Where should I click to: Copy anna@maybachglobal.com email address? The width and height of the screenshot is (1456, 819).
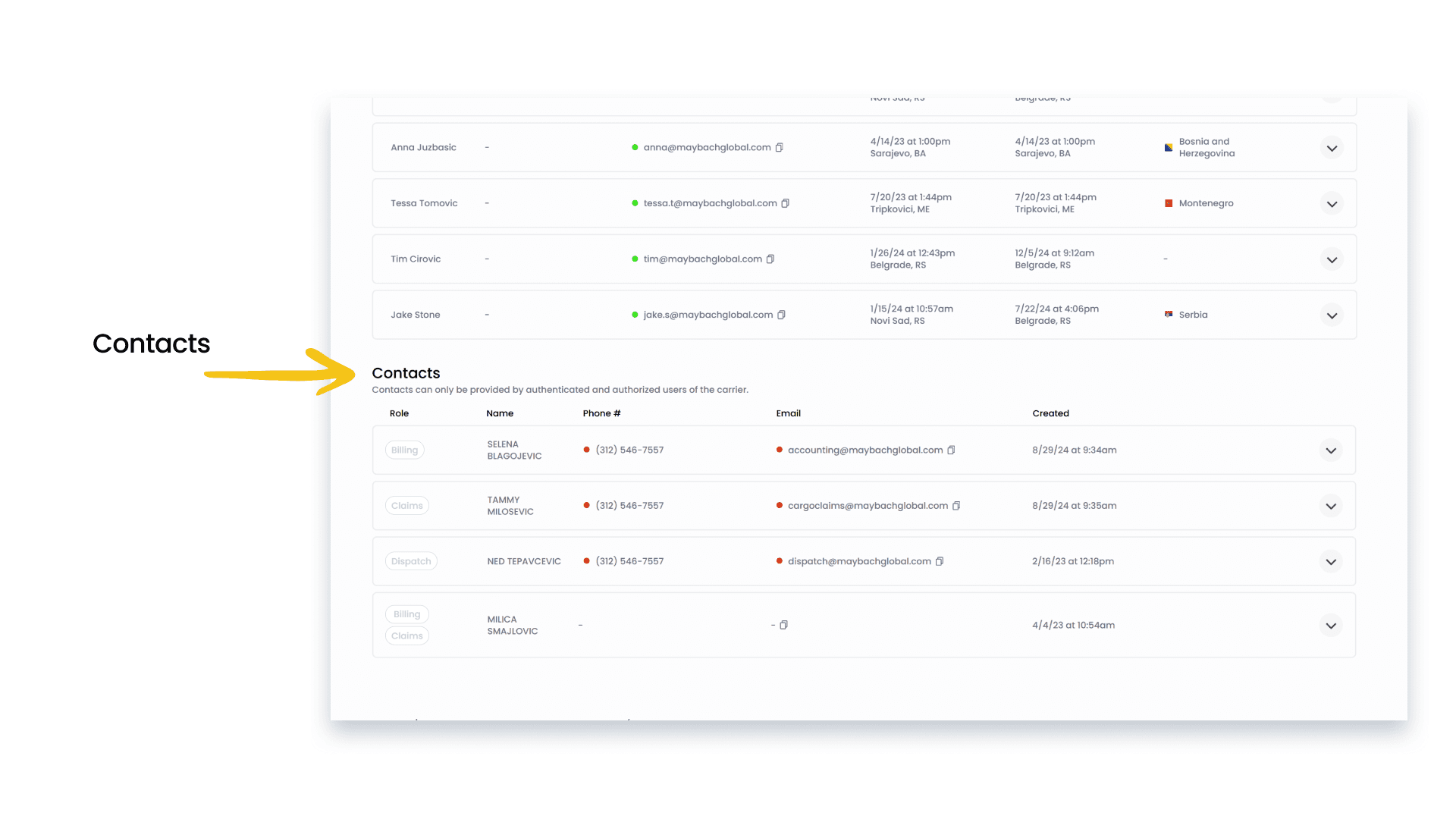click(779, 148)
